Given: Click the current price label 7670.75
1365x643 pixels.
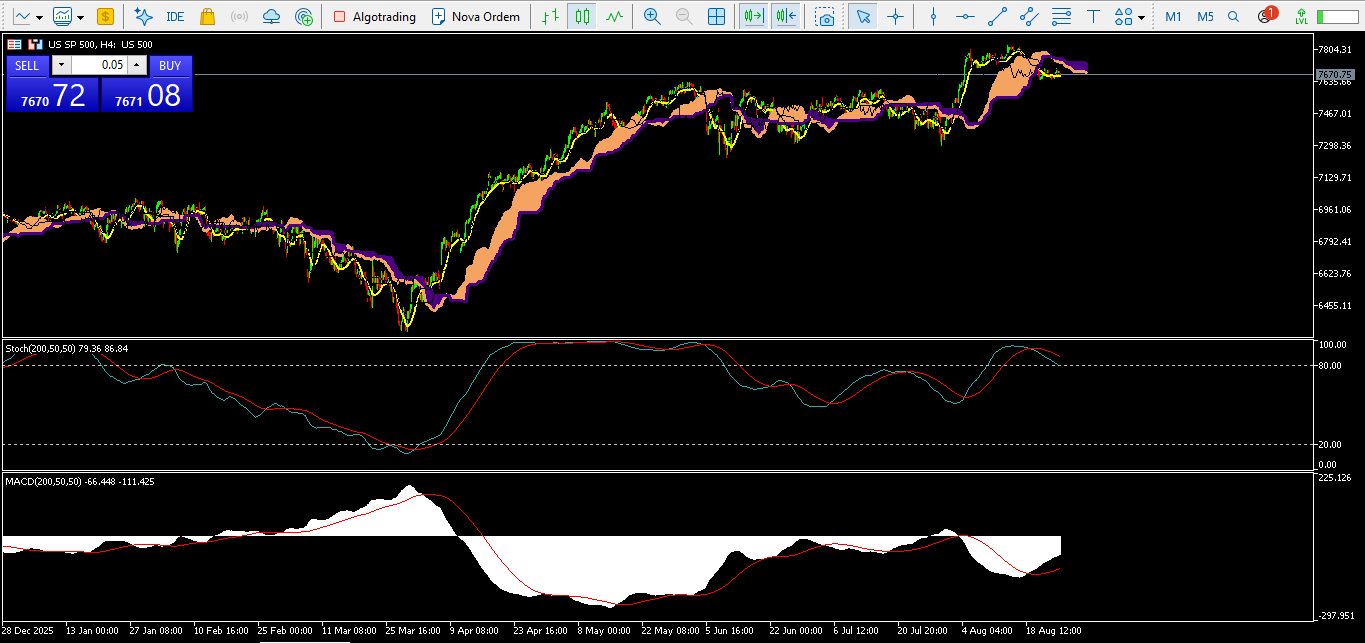Looking at the screenshot, I should coord(1335,75).
